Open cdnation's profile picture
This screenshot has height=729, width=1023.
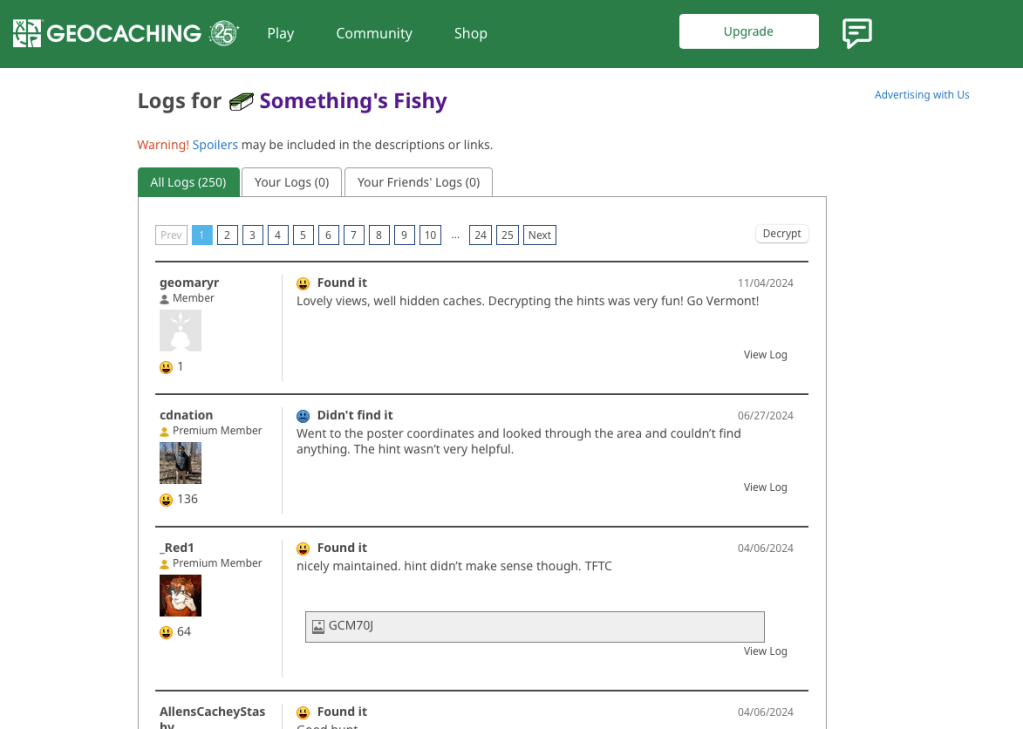(180, 463)
